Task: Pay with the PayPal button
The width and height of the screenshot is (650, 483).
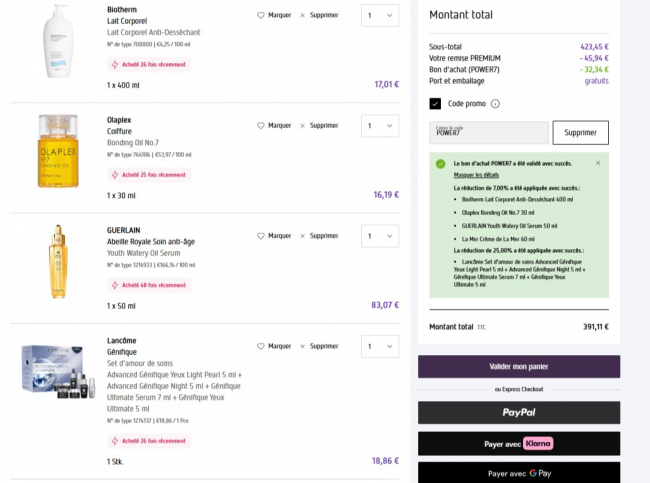Action: click(x=518, y=412)
